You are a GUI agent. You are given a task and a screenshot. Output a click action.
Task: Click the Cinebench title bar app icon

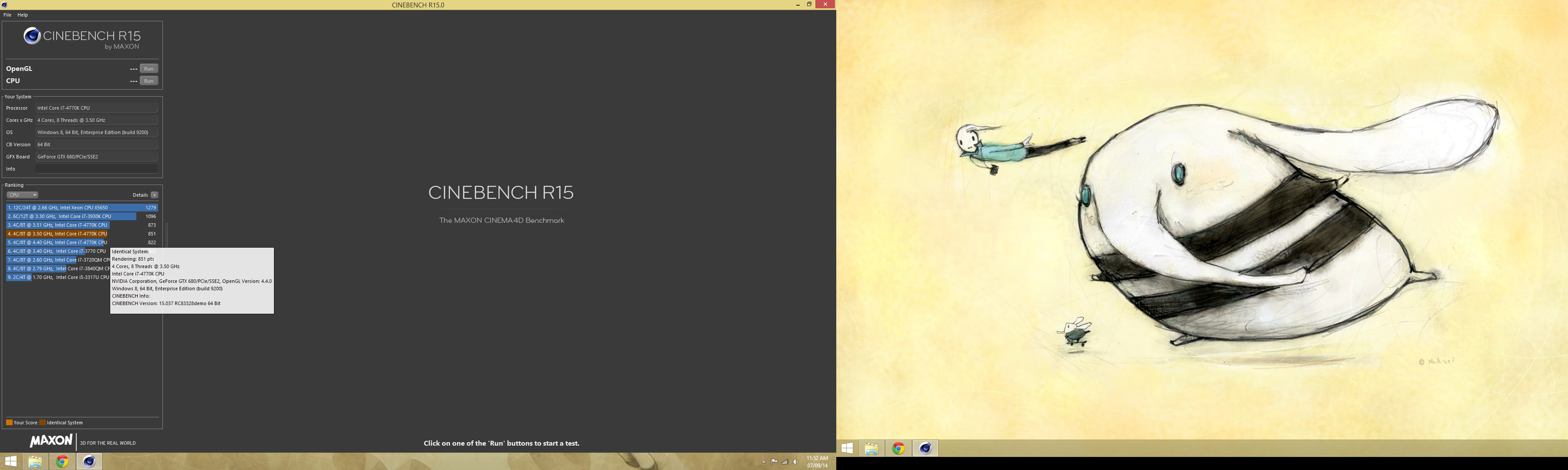(x=5, y=5)
